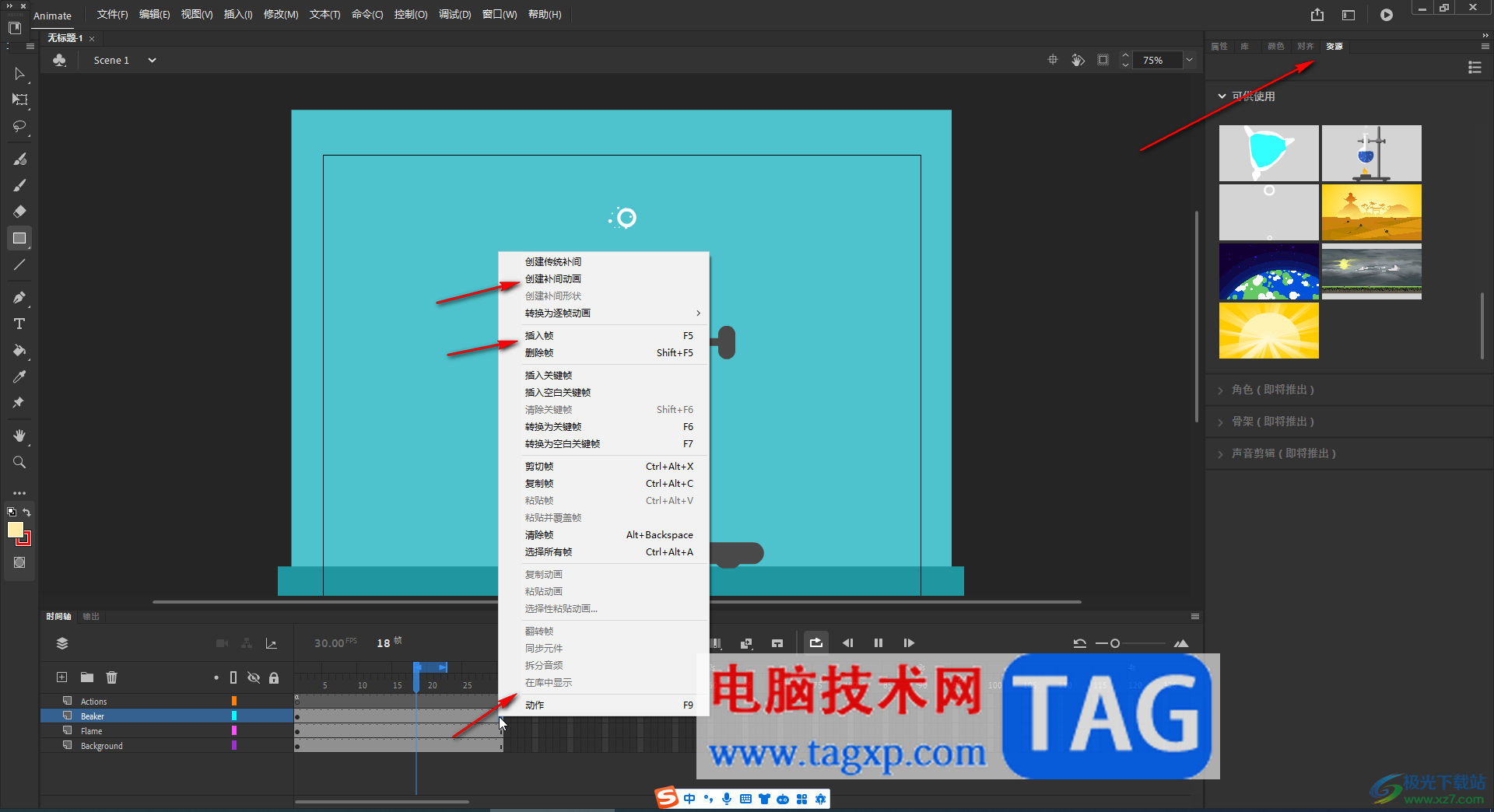The image size is (1494, 812).
Task: Select the Eyedropper tool
Action: [19, 377]
